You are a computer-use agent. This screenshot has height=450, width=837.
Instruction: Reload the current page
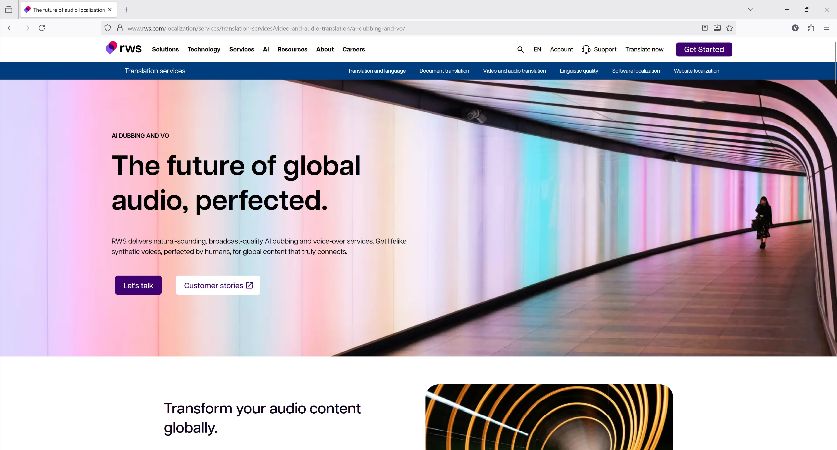(x=42, y=28)
